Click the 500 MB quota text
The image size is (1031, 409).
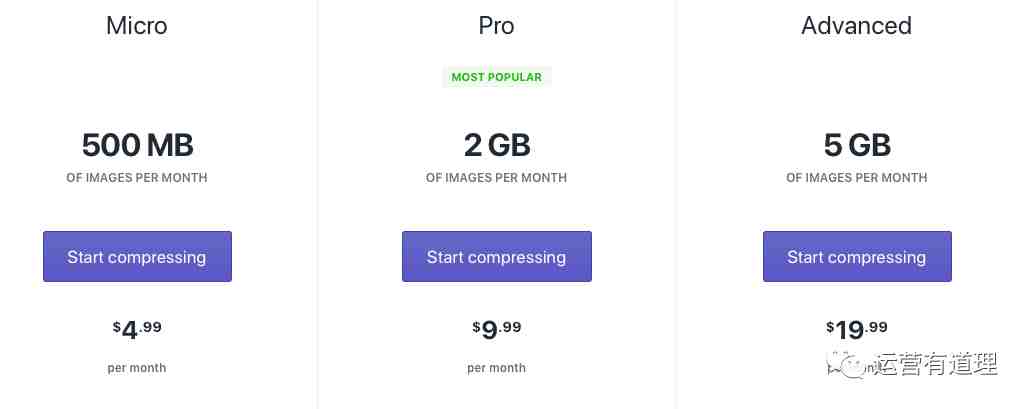[137, 145]
